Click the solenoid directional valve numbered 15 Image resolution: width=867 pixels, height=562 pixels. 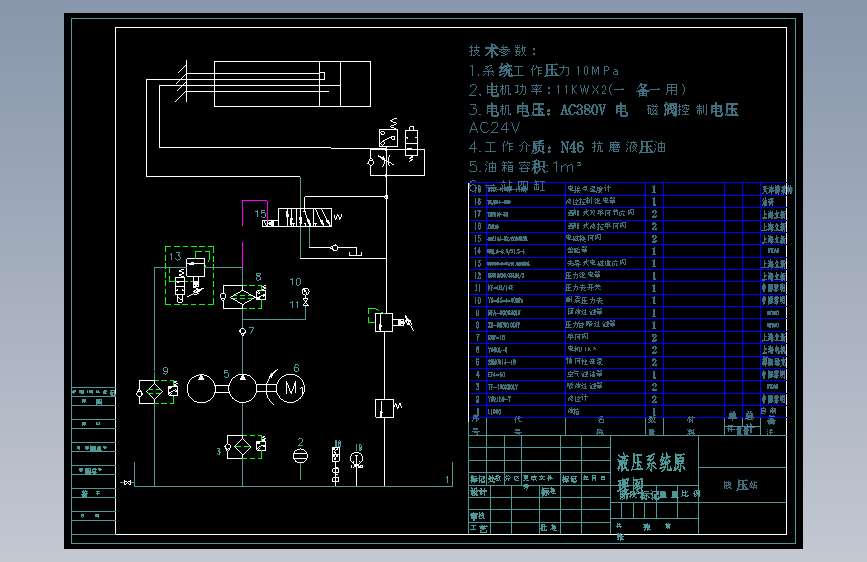coord(300,218)
